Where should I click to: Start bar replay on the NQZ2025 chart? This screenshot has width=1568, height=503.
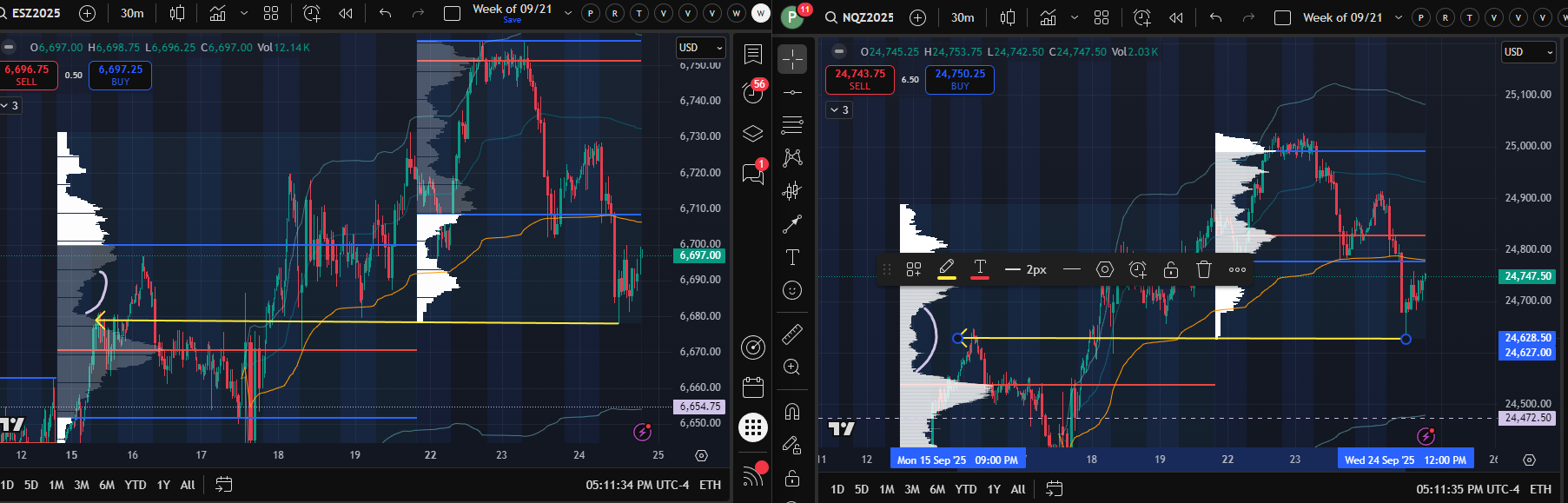tap(1176, 17)
